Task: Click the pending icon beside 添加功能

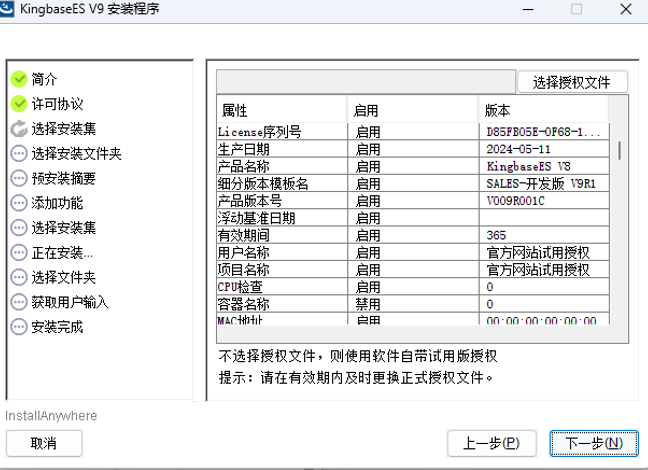Action: [19, 203]
